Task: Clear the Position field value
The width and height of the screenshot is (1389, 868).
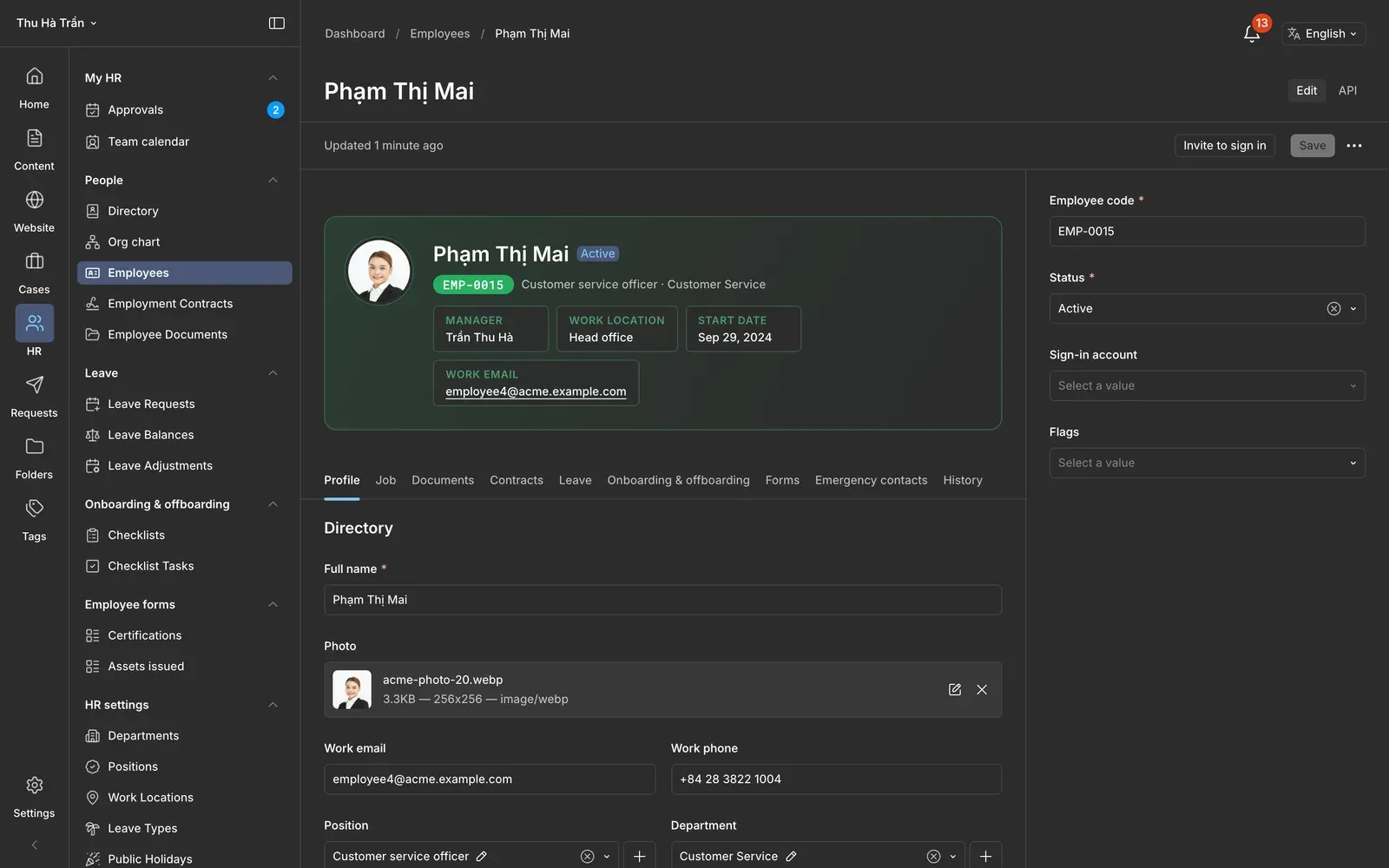Action: 587,857
